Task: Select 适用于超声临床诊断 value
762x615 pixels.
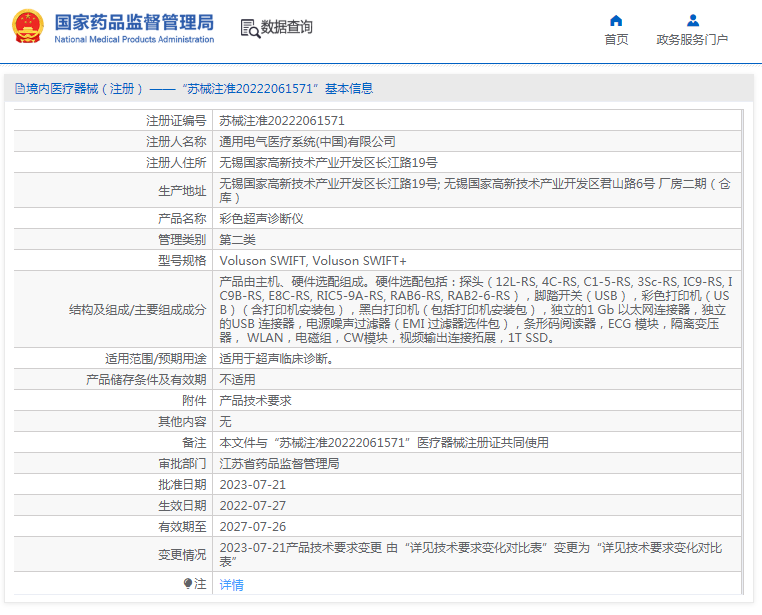Action: pyautogui.click(x=276, y=359)
